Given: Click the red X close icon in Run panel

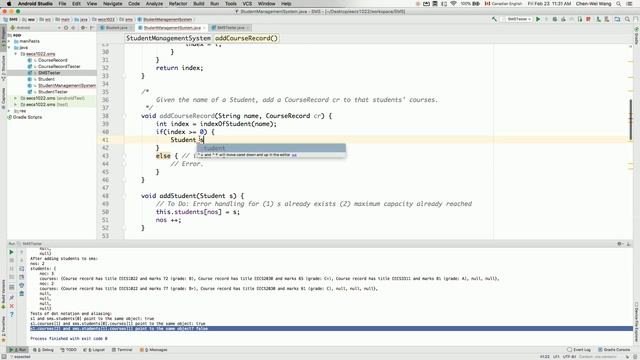Looking at the screenshot, I should tap(11, 306).
